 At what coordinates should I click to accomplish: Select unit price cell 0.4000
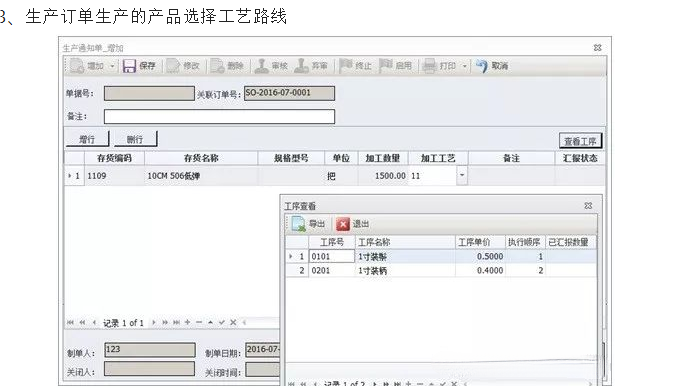(480, 271)
